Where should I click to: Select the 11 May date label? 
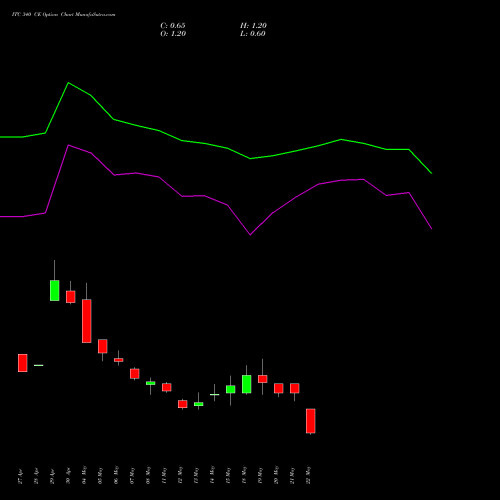(x=165, y=475)
